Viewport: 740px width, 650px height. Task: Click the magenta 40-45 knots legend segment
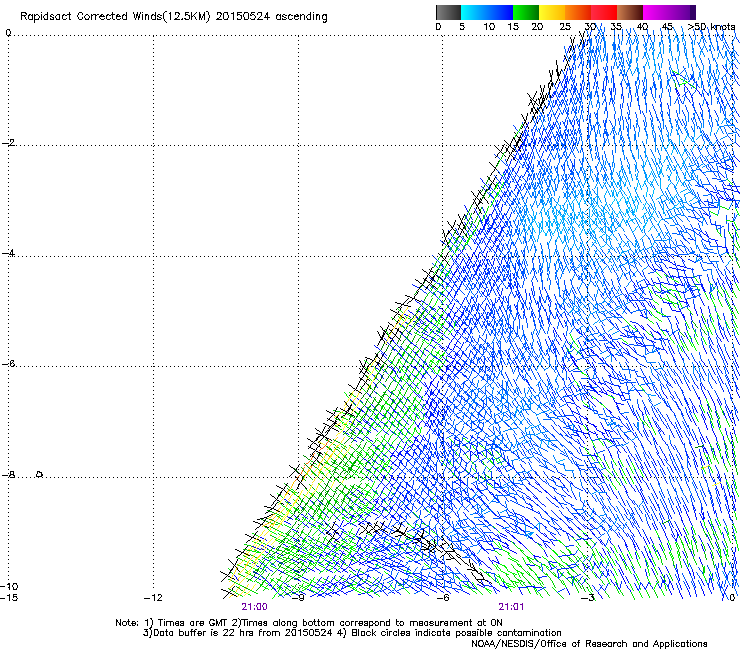pyautogui.click(x=656, y=12)
